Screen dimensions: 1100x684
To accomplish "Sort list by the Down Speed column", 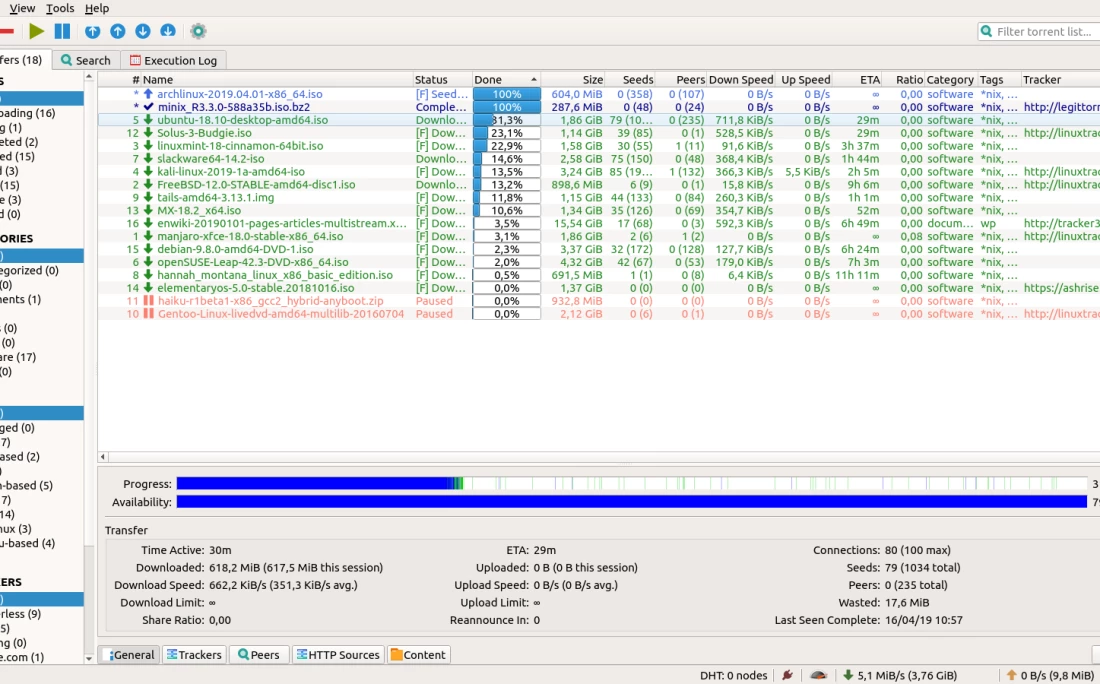I will [x=740, y=80].
